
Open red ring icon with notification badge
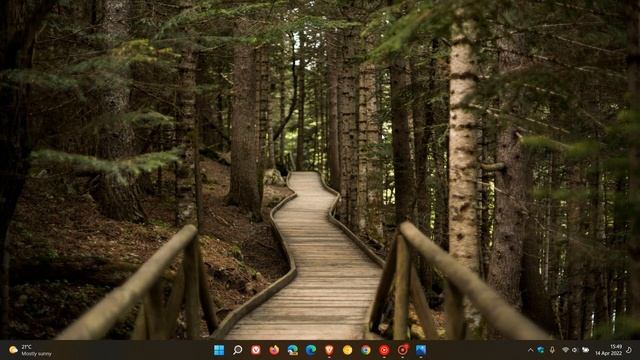pyautogui.click(x=402, y=350)
